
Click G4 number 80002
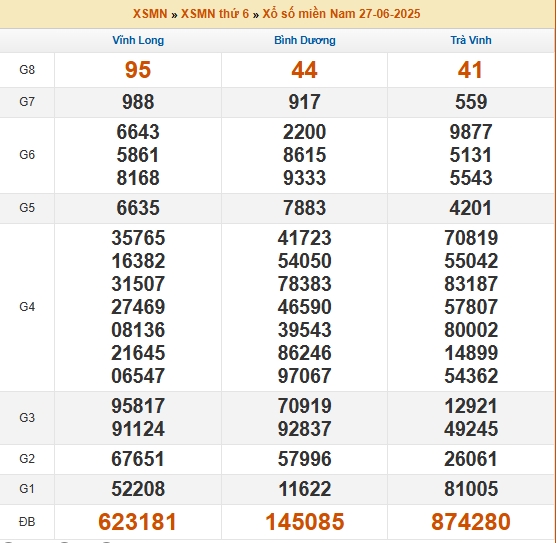[471, 330]
